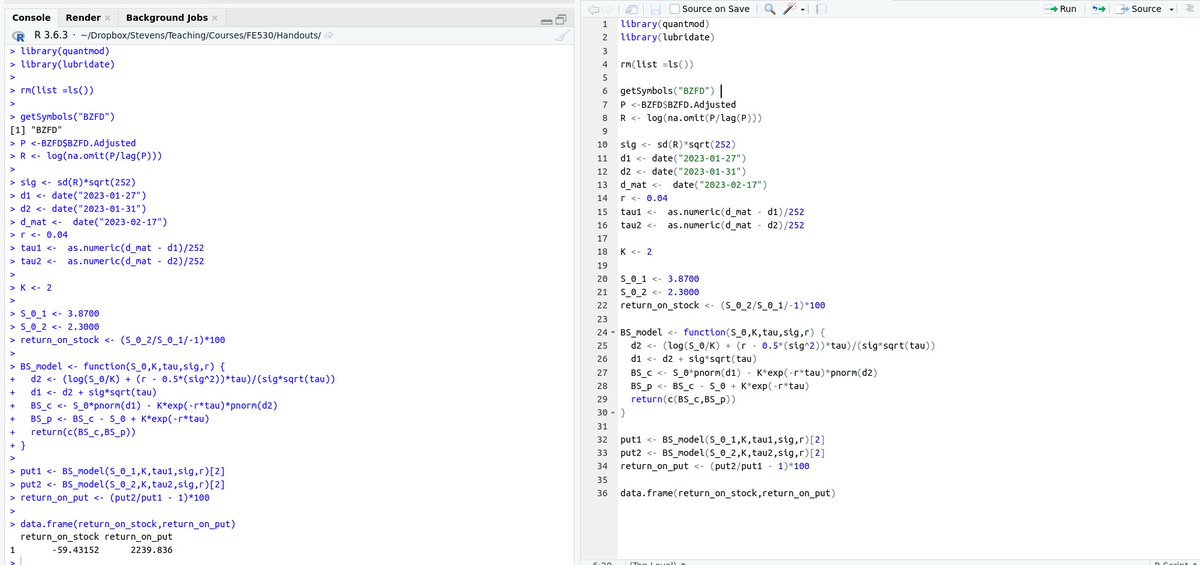The width and height of the screenshot is (1200, 565).
Task: Run the current line with the Run button
Action: (1059, 9)
